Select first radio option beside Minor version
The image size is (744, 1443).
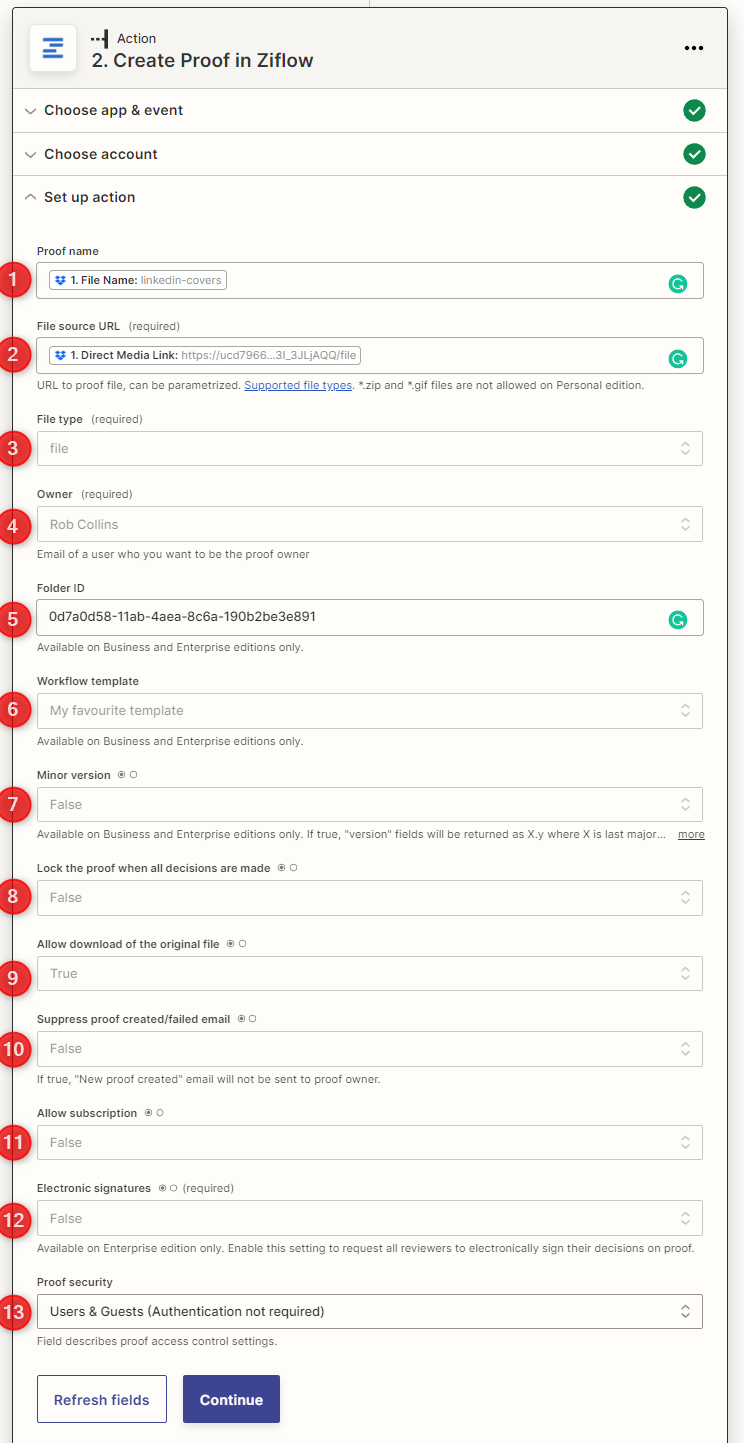[x=121, y=775]
